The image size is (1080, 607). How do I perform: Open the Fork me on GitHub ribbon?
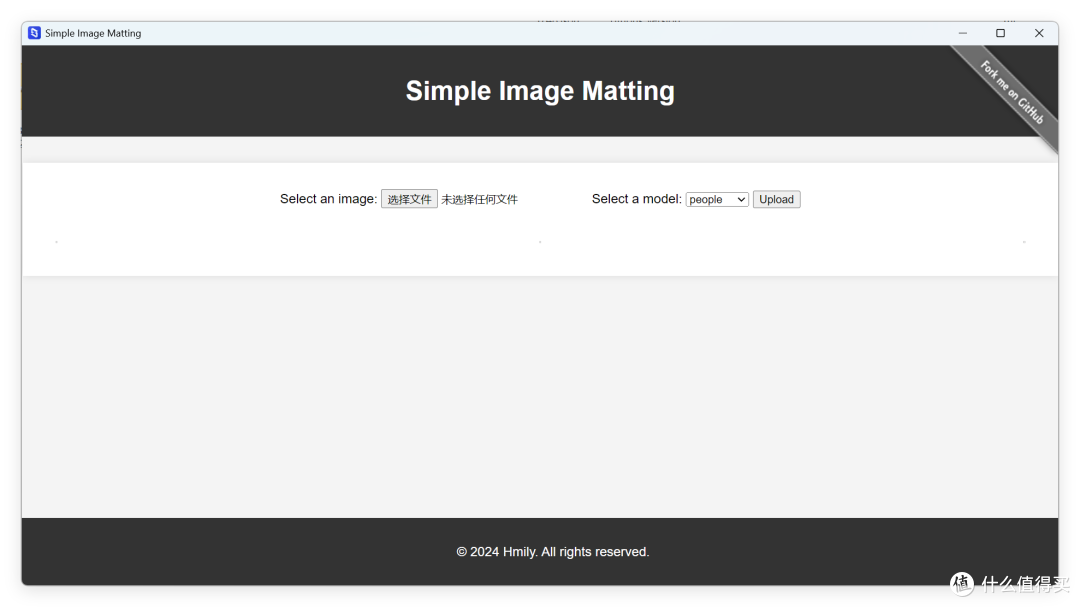[1011, 92]
